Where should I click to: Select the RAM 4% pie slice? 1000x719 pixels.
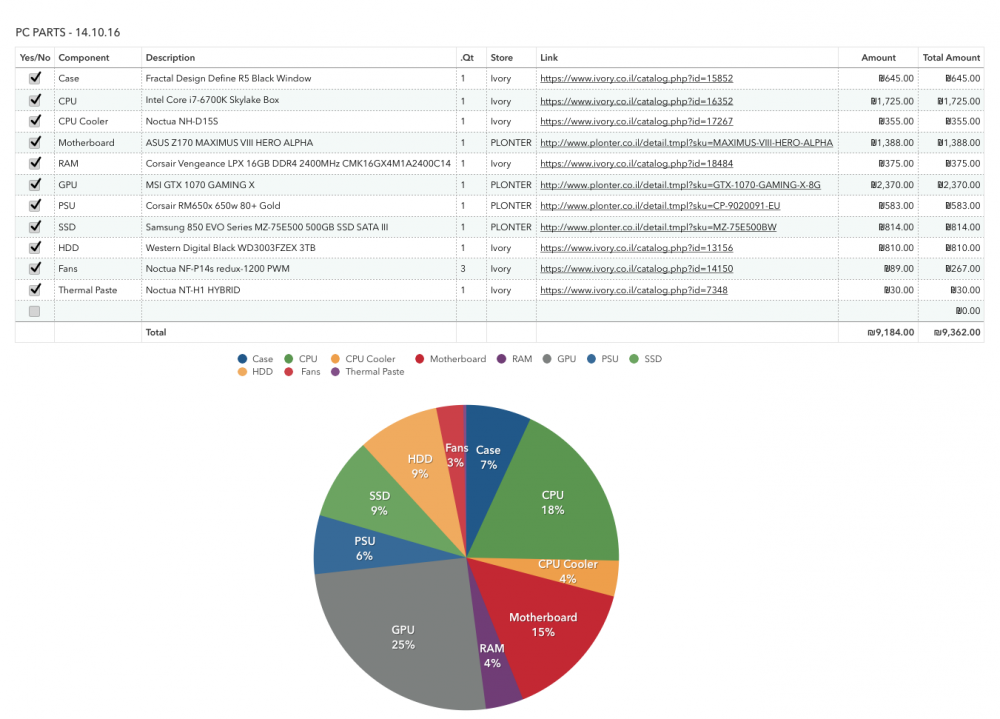(x=494, y=657)
